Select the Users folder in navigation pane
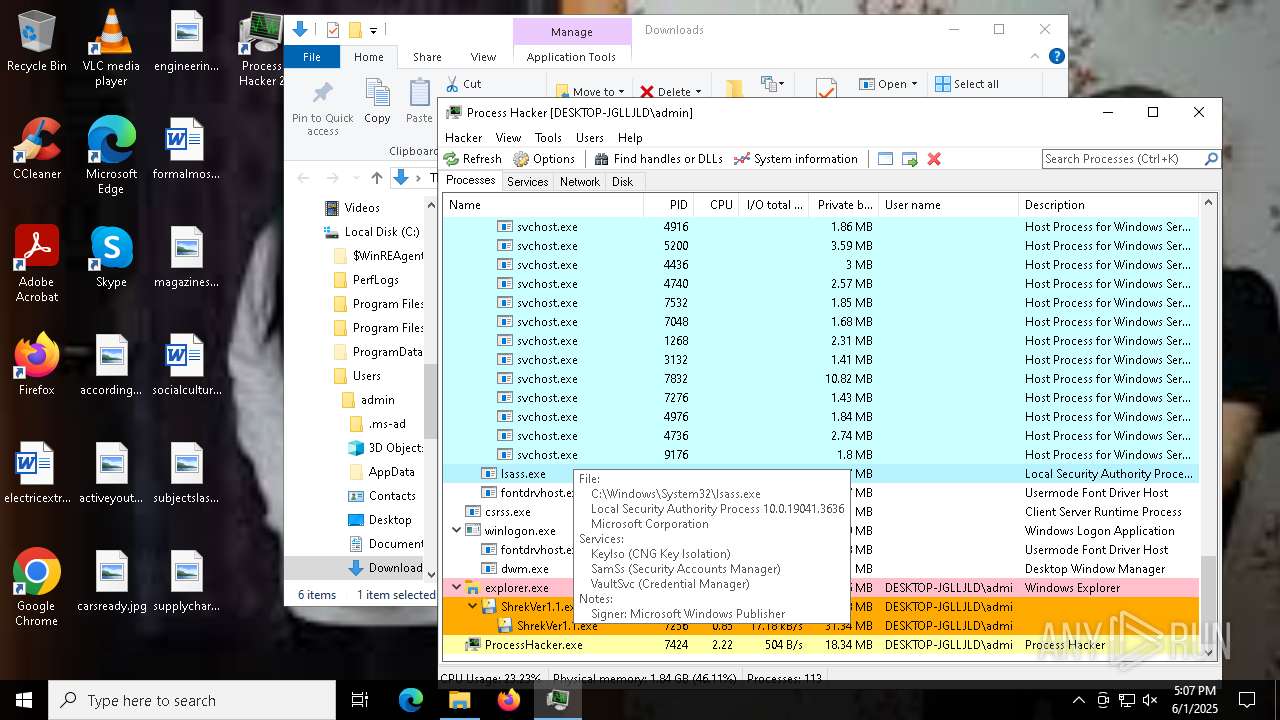This screenshot has width=1280, height=720. tap(367, 376)
